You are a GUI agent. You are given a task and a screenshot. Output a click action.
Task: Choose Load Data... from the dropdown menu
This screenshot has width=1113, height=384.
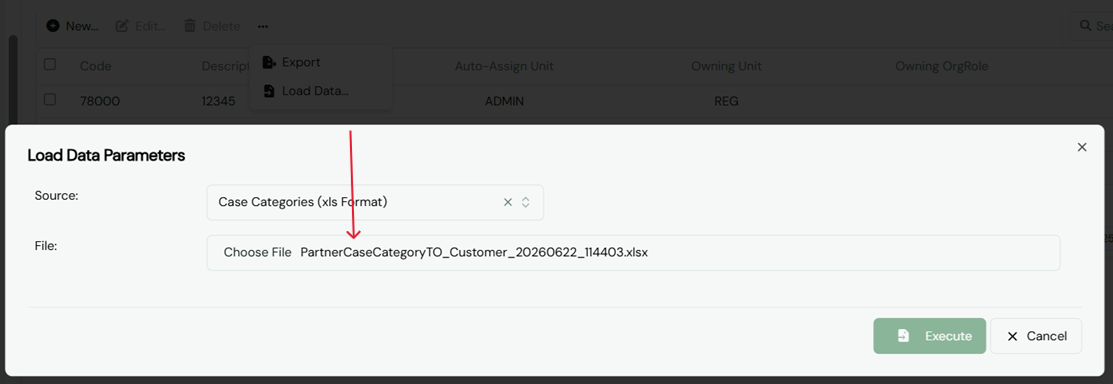pos(320,92)
